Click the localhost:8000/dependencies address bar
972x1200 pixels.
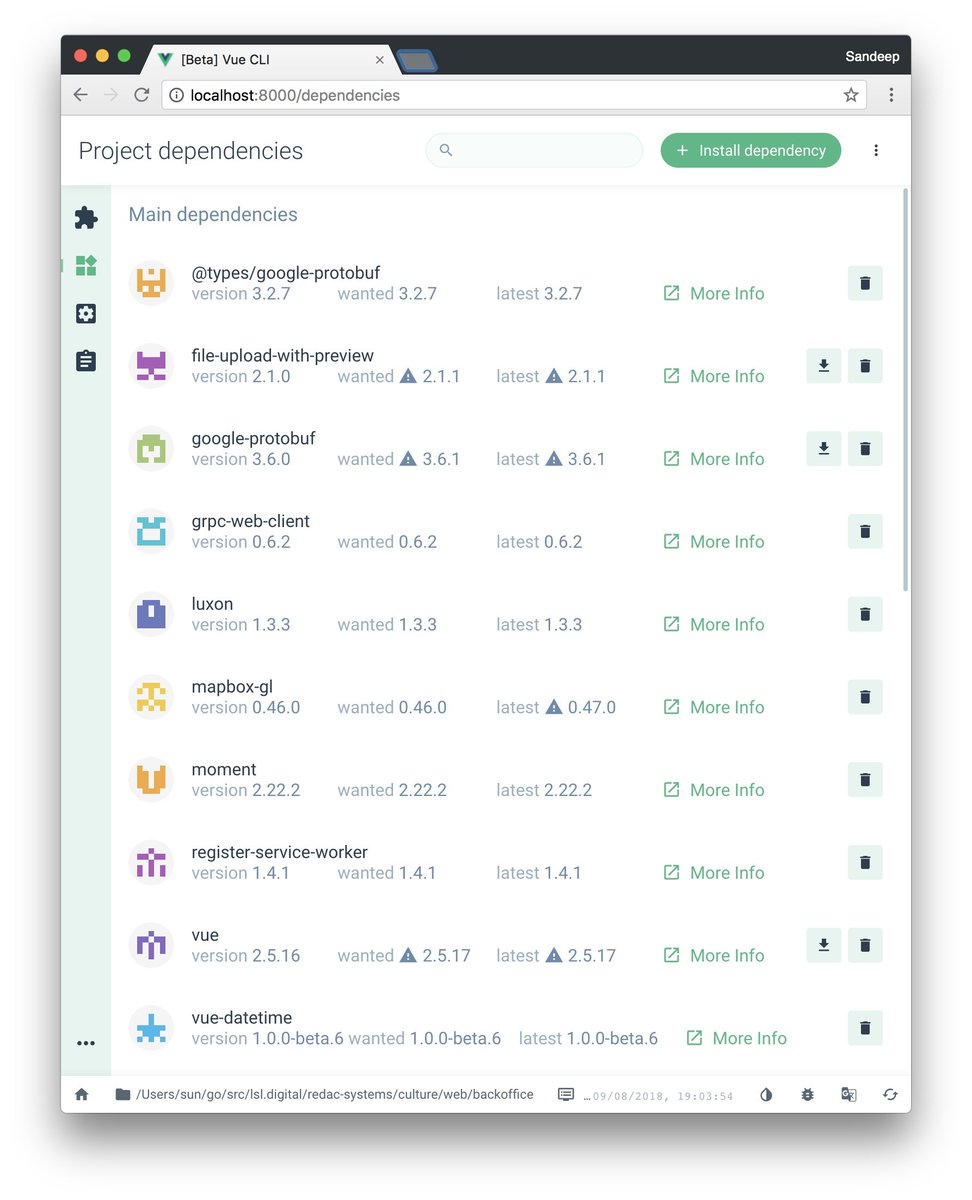point(513,95)
